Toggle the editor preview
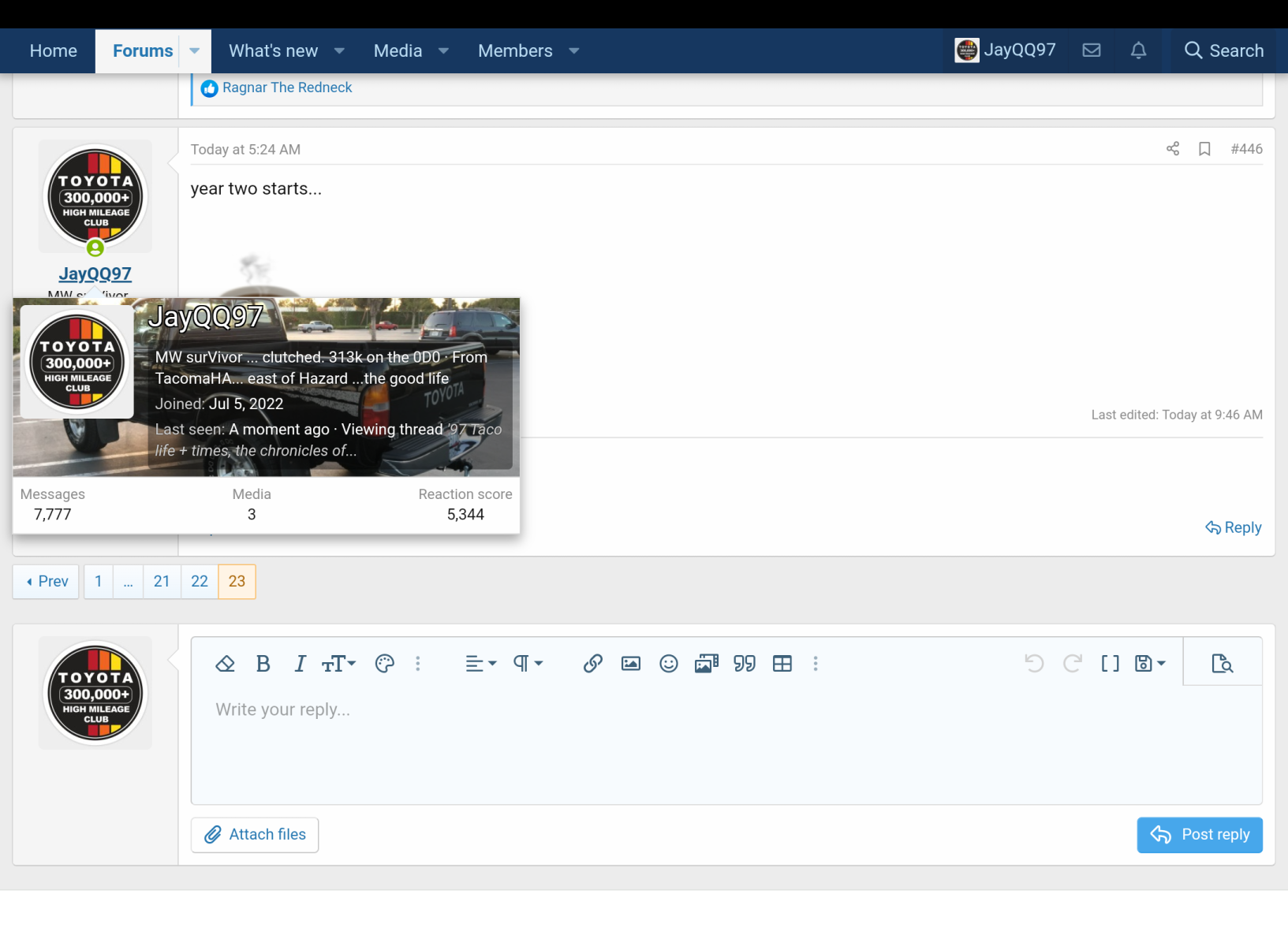 (x=1222, y=664)
